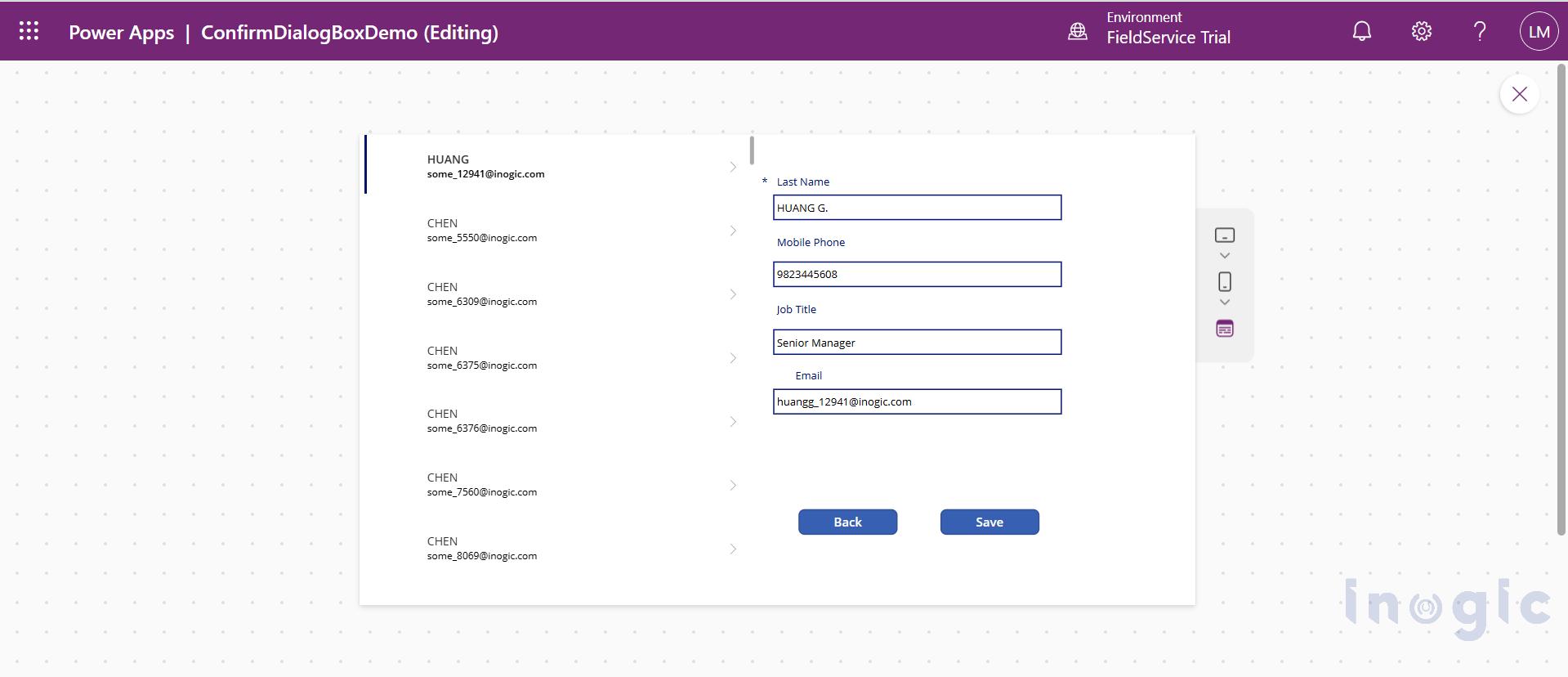Click the Job Title field label

point(796,309)
